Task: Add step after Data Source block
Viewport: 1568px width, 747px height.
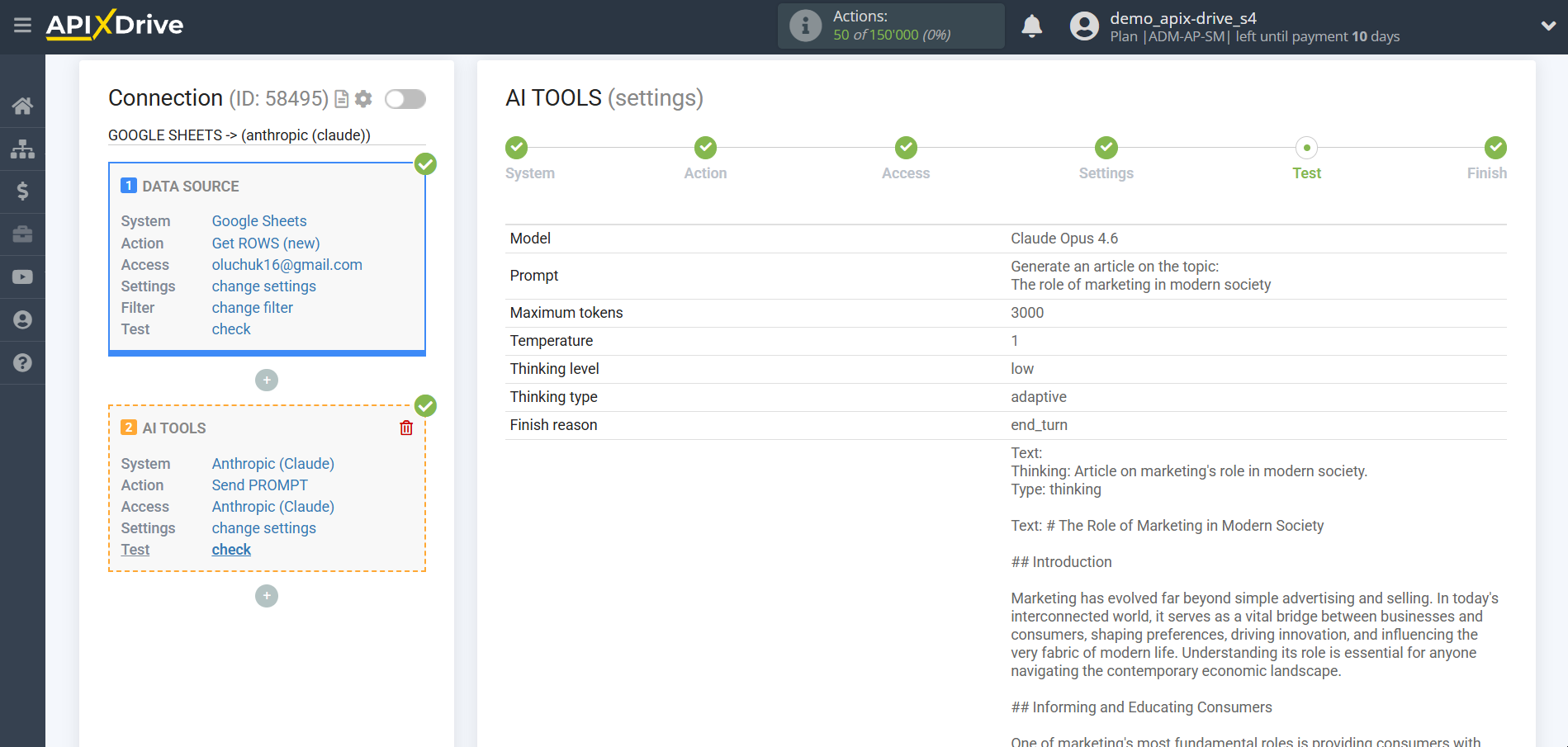Action: click(x=267, y=381)
